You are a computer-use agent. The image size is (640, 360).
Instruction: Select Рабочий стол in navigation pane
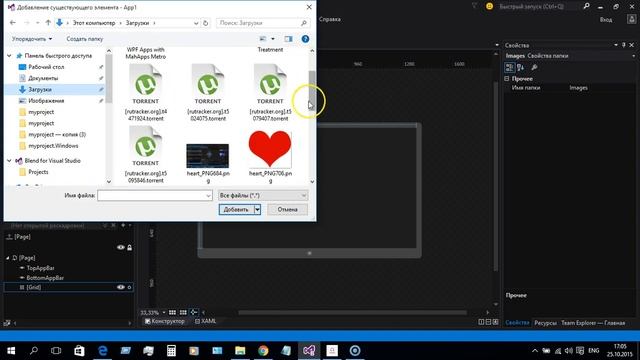46,67
